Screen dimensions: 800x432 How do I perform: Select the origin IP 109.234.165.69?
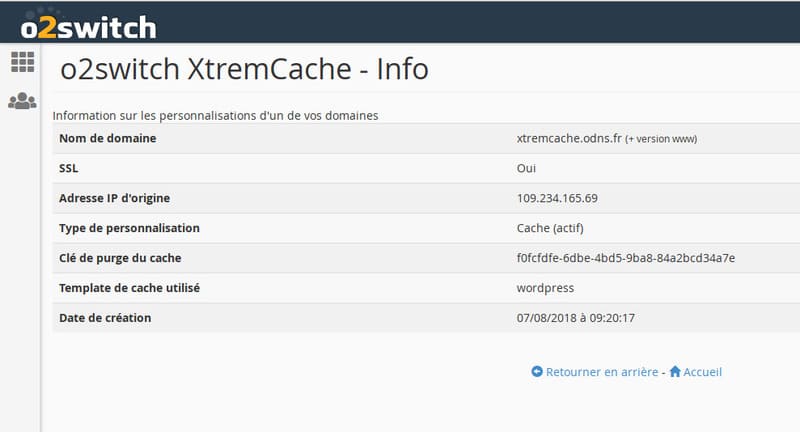point(557,198)
